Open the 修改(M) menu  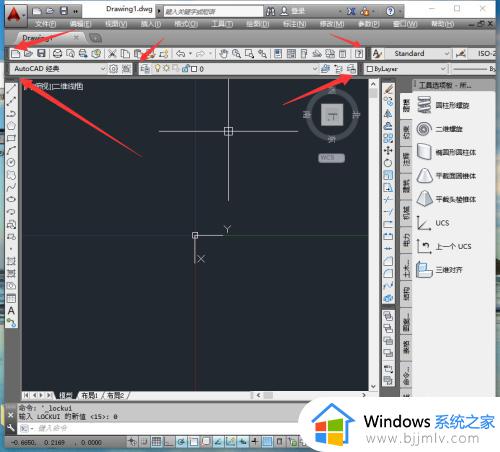click(x=332, y=24)
